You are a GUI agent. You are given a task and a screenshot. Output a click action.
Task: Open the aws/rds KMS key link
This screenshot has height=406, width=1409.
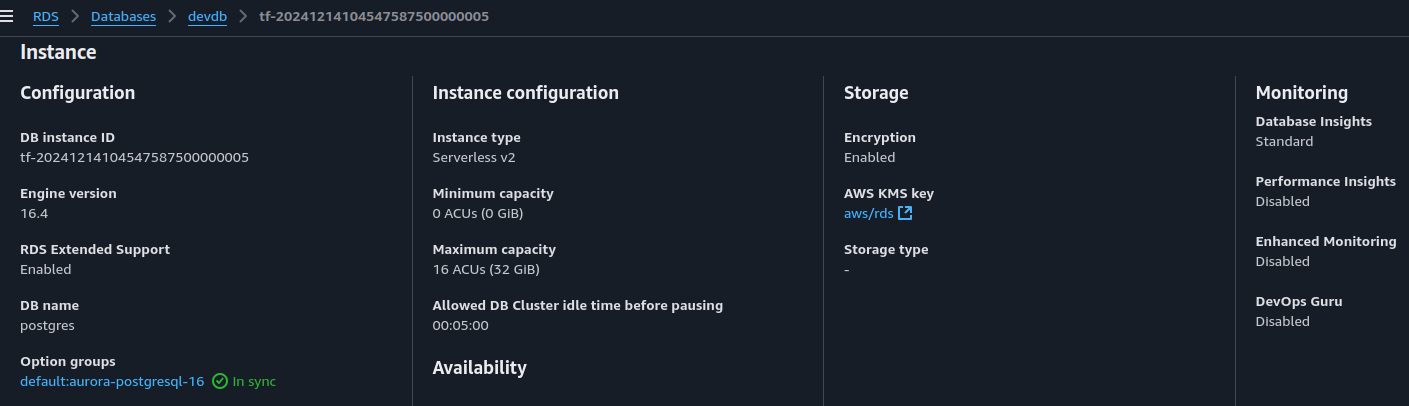pos(868,213)
